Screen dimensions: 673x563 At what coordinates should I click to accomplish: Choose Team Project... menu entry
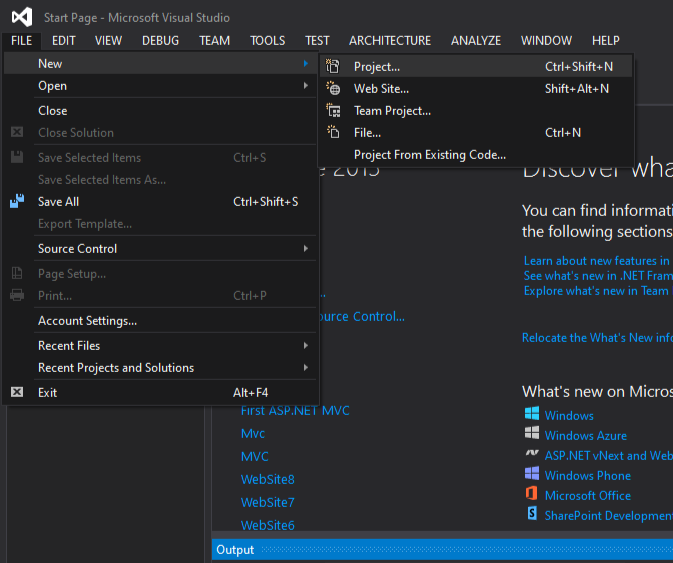[476, 111]
